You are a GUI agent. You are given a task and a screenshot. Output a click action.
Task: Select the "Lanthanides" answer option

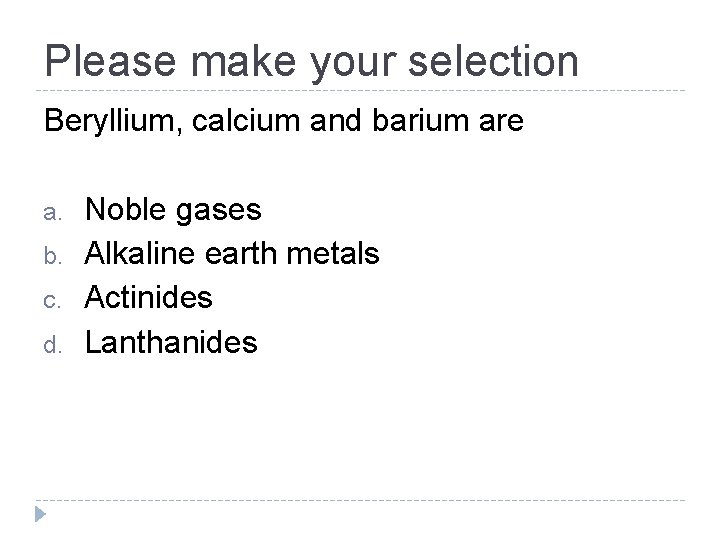(x=171, y=342)
